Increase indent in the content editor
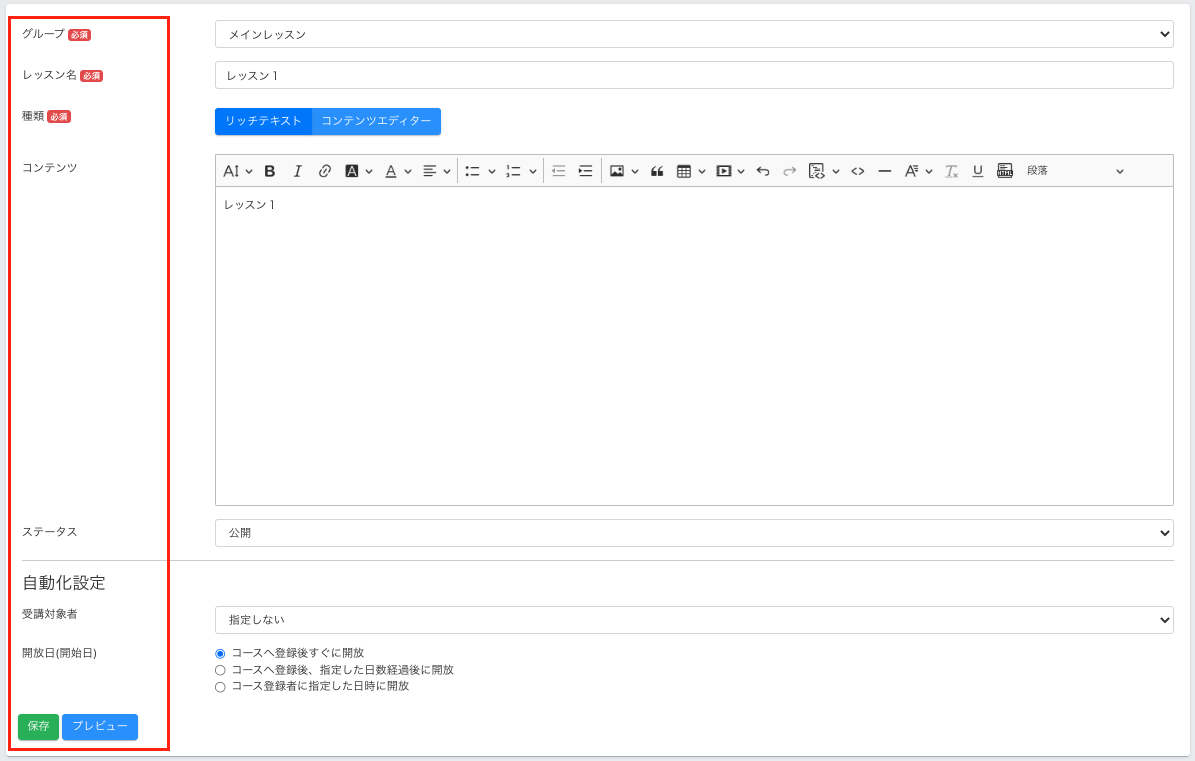 [586, 171]
